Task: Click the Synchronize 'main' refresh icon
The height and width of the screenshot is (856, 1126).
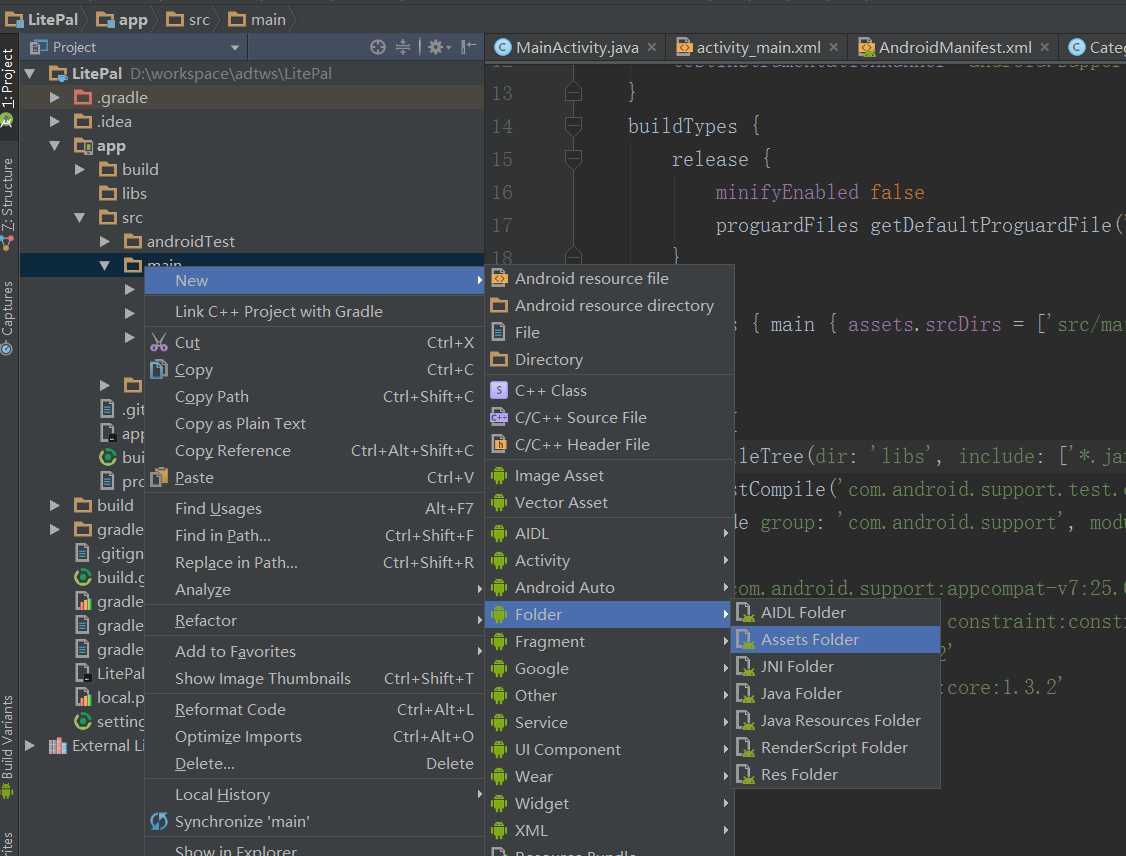Action: (x=159, y=821)
